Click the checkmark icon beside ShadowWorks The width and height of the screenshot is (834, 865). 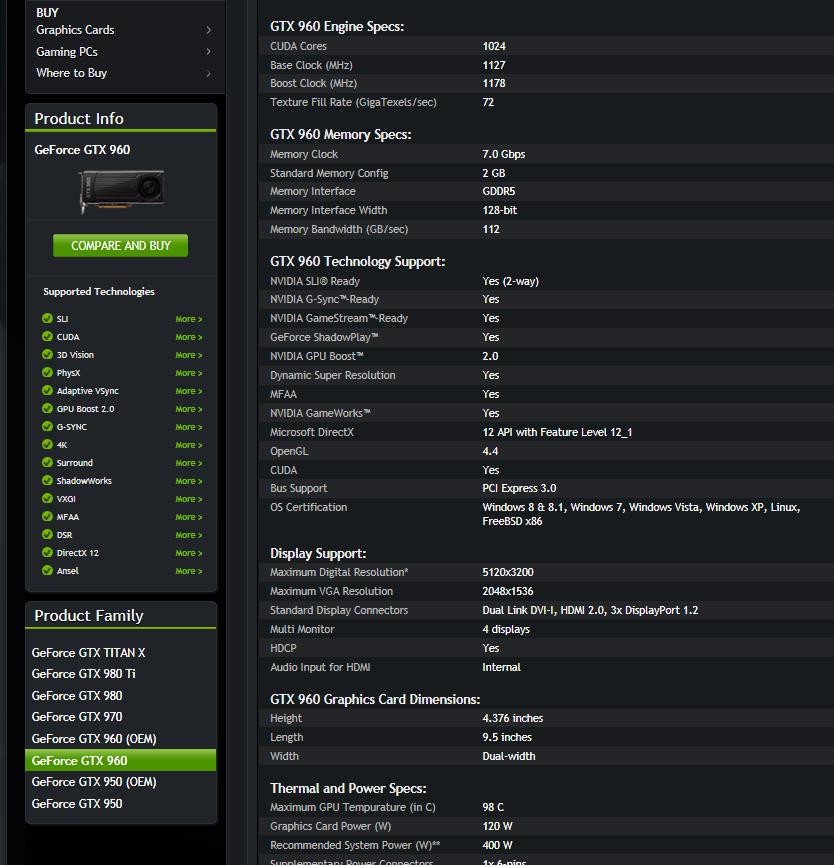click(x=47, y=481)
